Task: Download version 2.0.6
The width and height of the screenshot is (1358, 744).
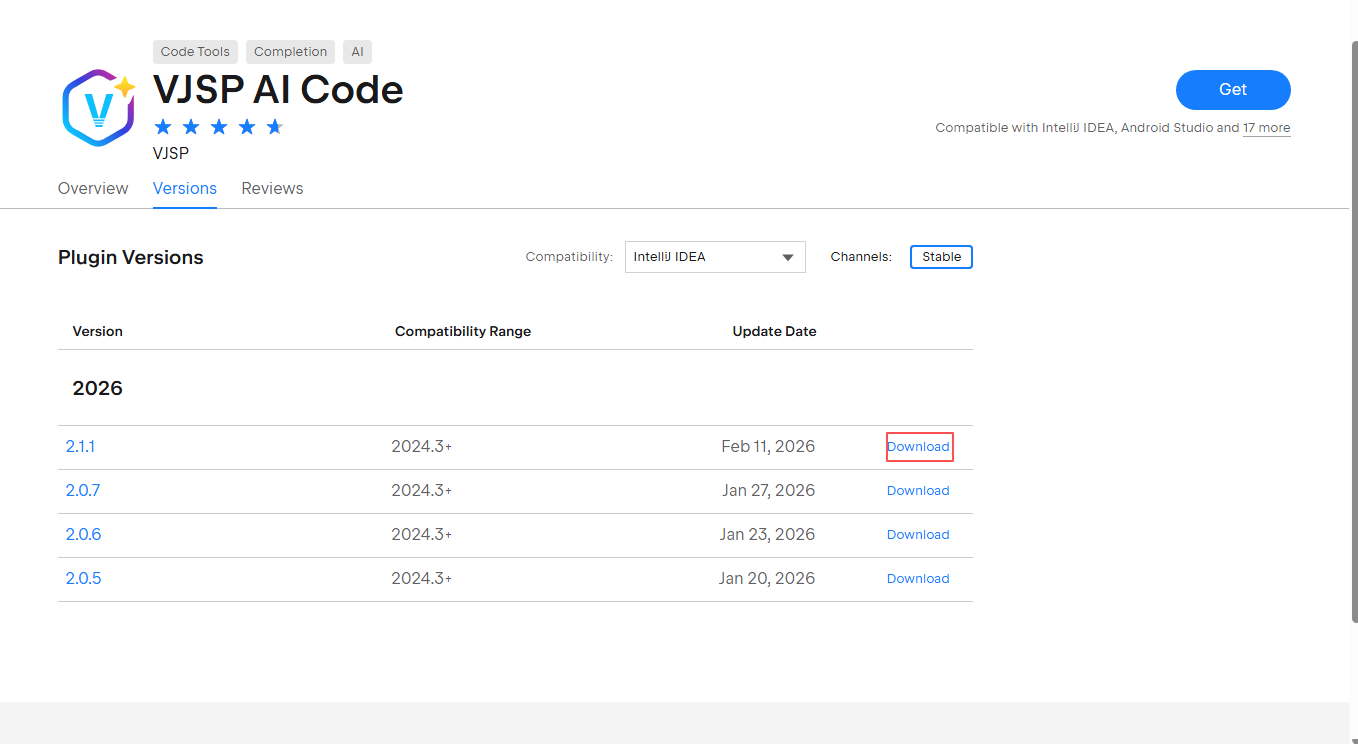Action: click(918, 535)
